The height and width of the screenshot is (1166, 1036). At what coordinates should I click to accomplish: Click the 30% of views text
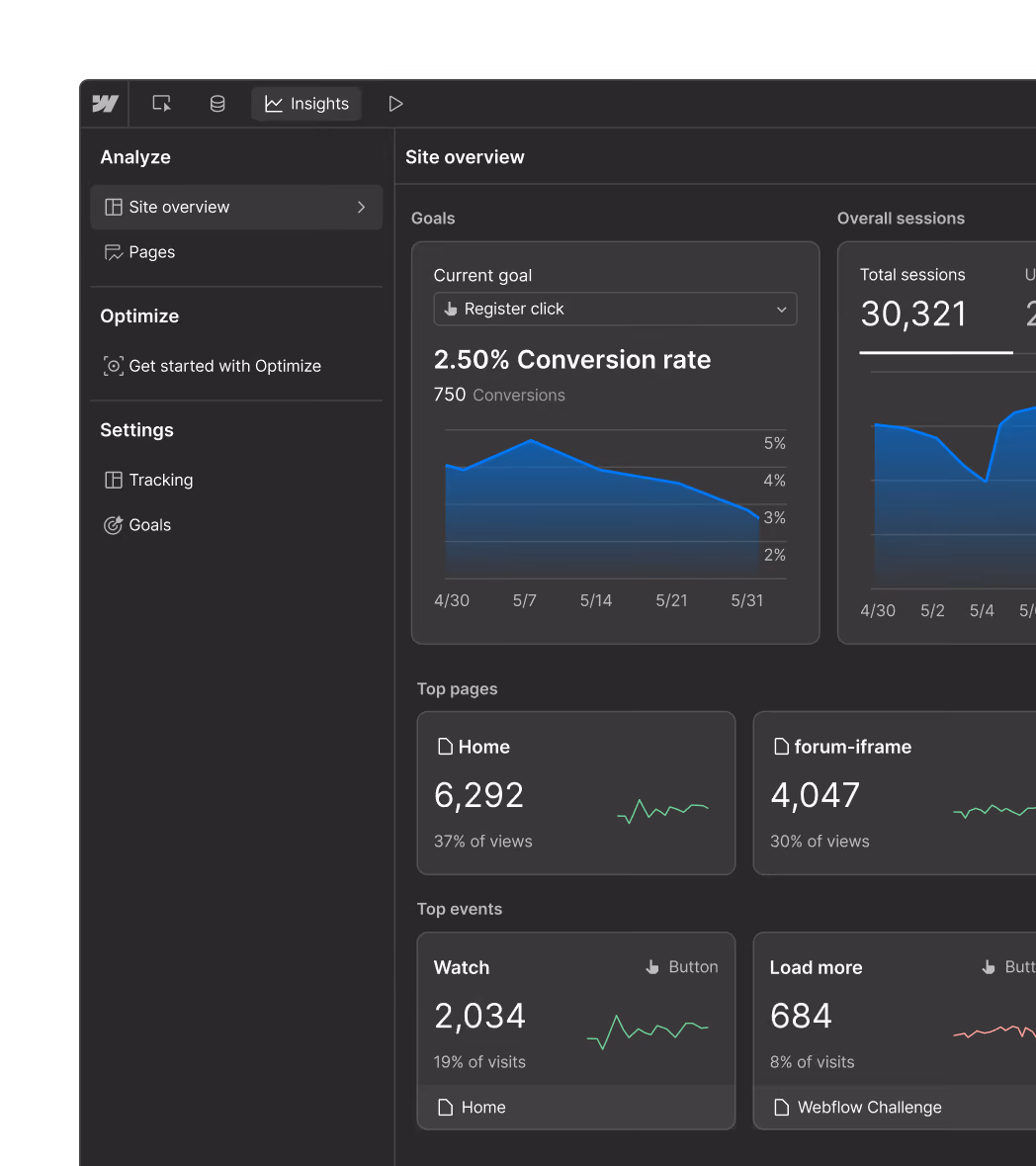click(x=820, y=841)
